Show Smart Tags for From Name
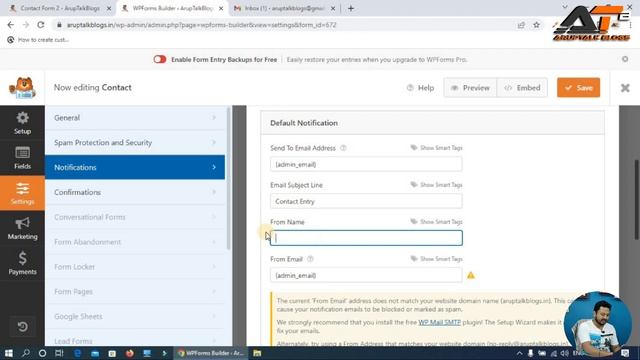This screenshot has height=360, width=640. tap(436, 222)
